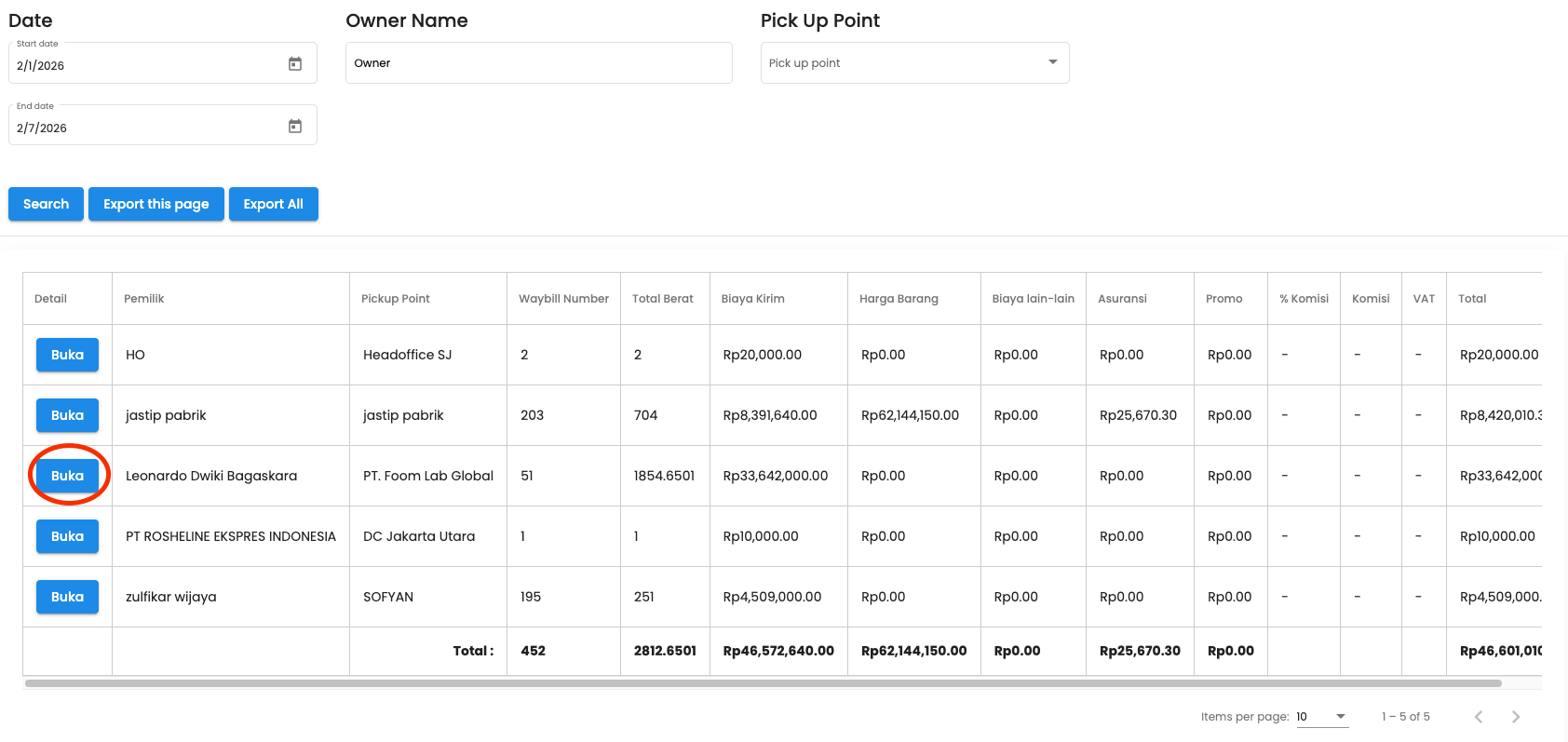Go to previous page of results
Image resolution: width=1568 pixels, height=742 pixels.
pos(1478,717)
